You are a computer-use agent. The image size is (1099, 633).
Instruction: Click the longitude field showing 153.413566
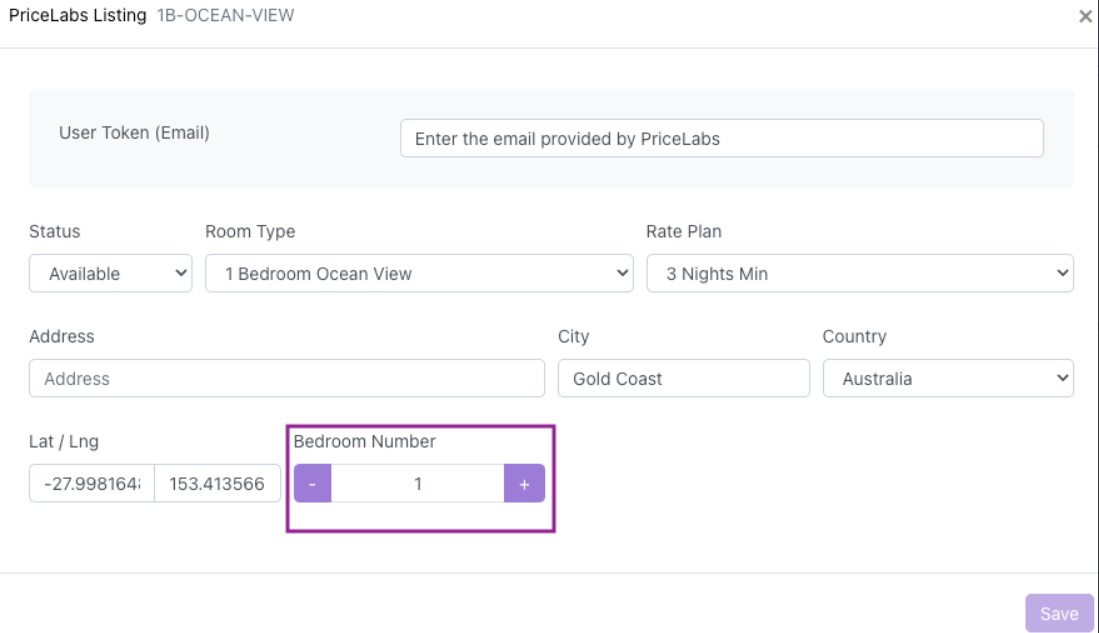pyautogui.click(x=217, y=484)
